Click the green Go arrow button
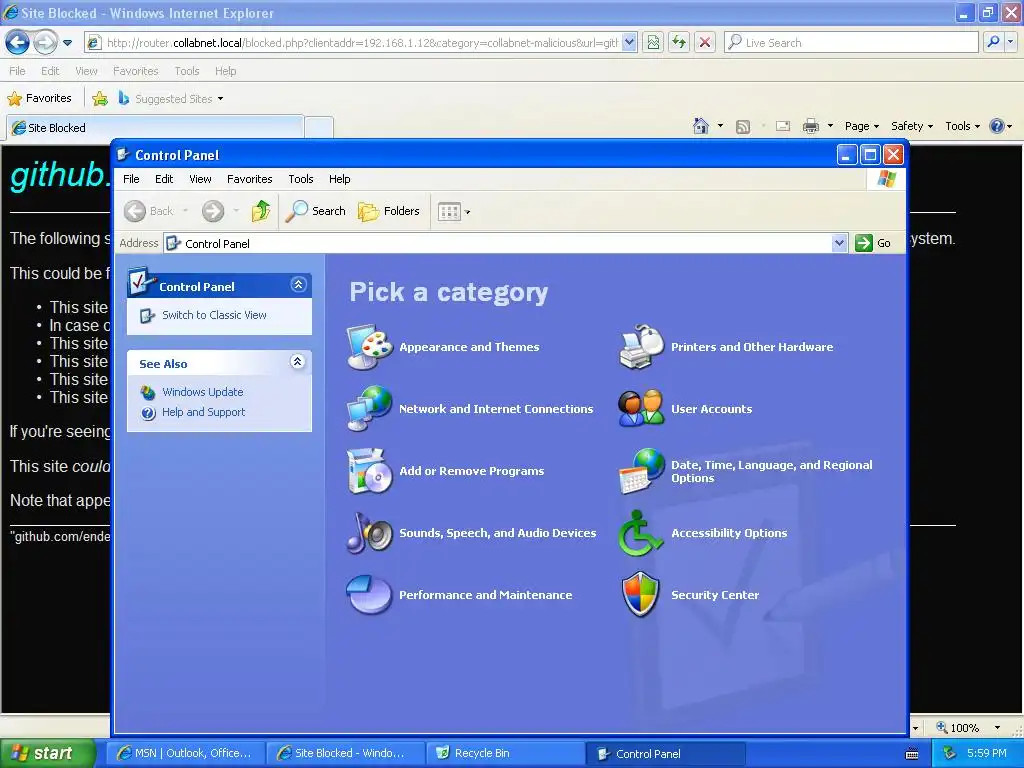The height and width of the screenshot is (768, 1024). pos(864,243)
